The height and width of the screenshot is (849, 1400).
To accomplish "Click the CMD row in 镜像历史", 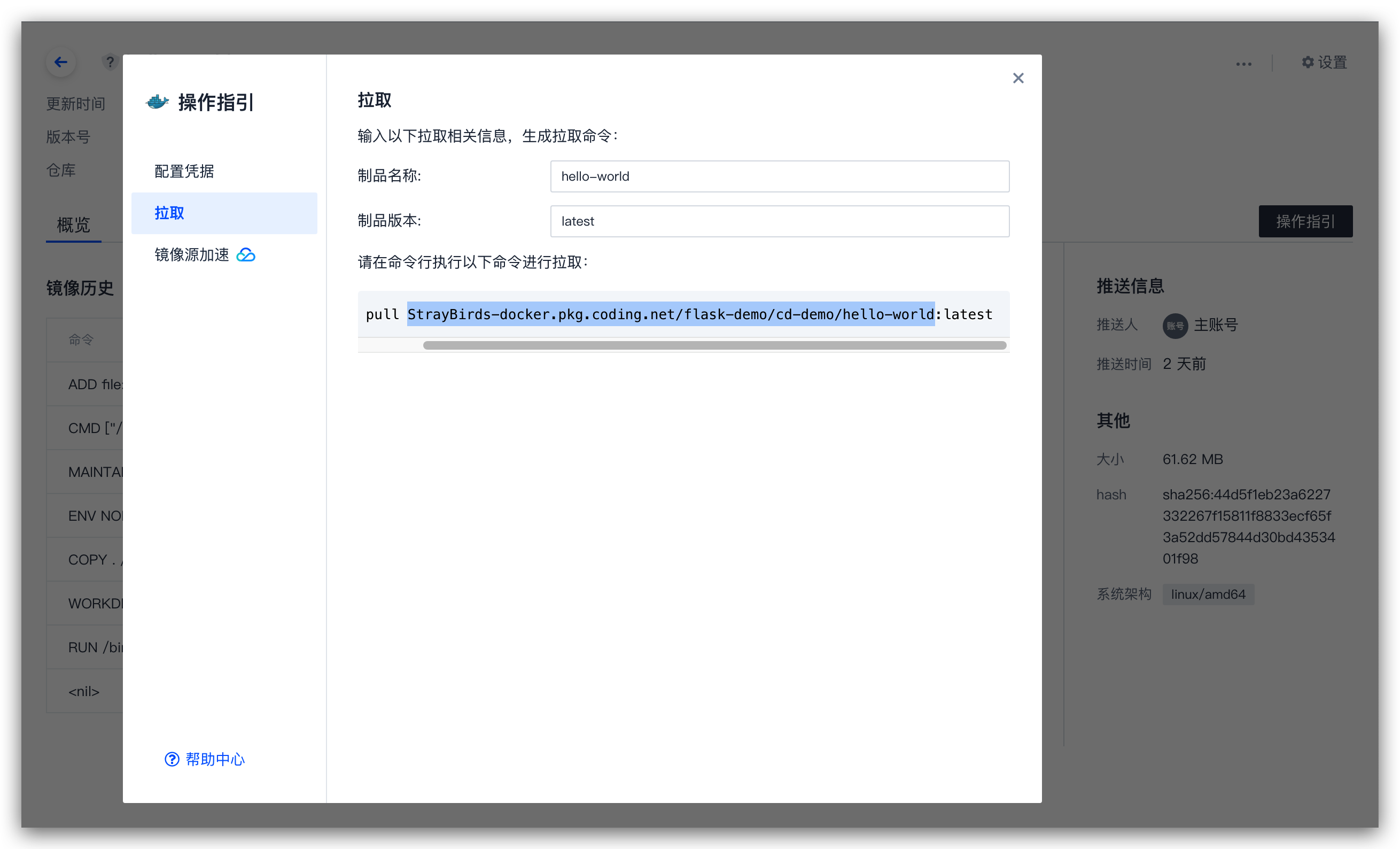I will tap(84, 428).
